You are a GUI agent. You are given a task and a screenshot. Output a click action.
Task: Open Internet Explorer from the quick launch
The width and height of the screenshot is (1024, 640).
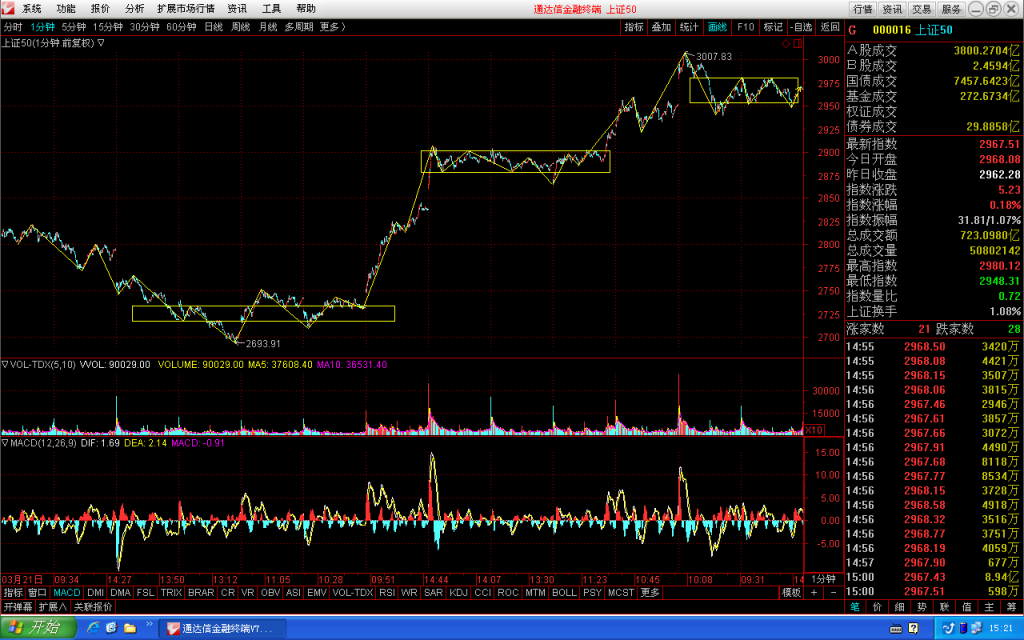click(x=93, y=628)
